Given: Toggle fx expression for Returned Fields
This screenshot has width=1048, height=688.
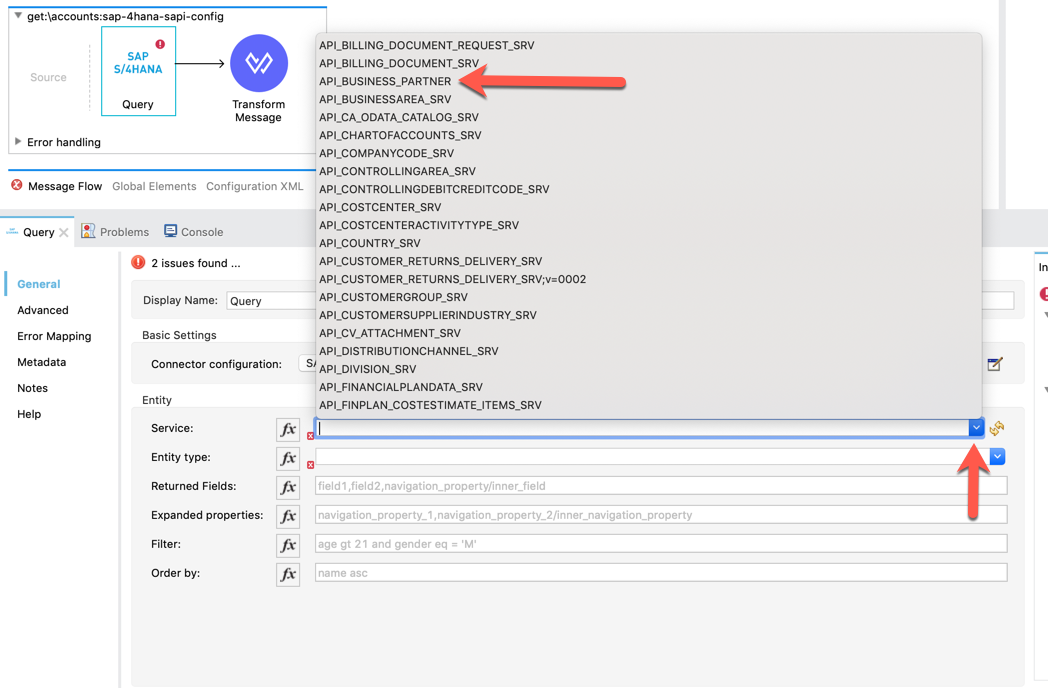Looking at the screenshot, I should tap(288, 487).
